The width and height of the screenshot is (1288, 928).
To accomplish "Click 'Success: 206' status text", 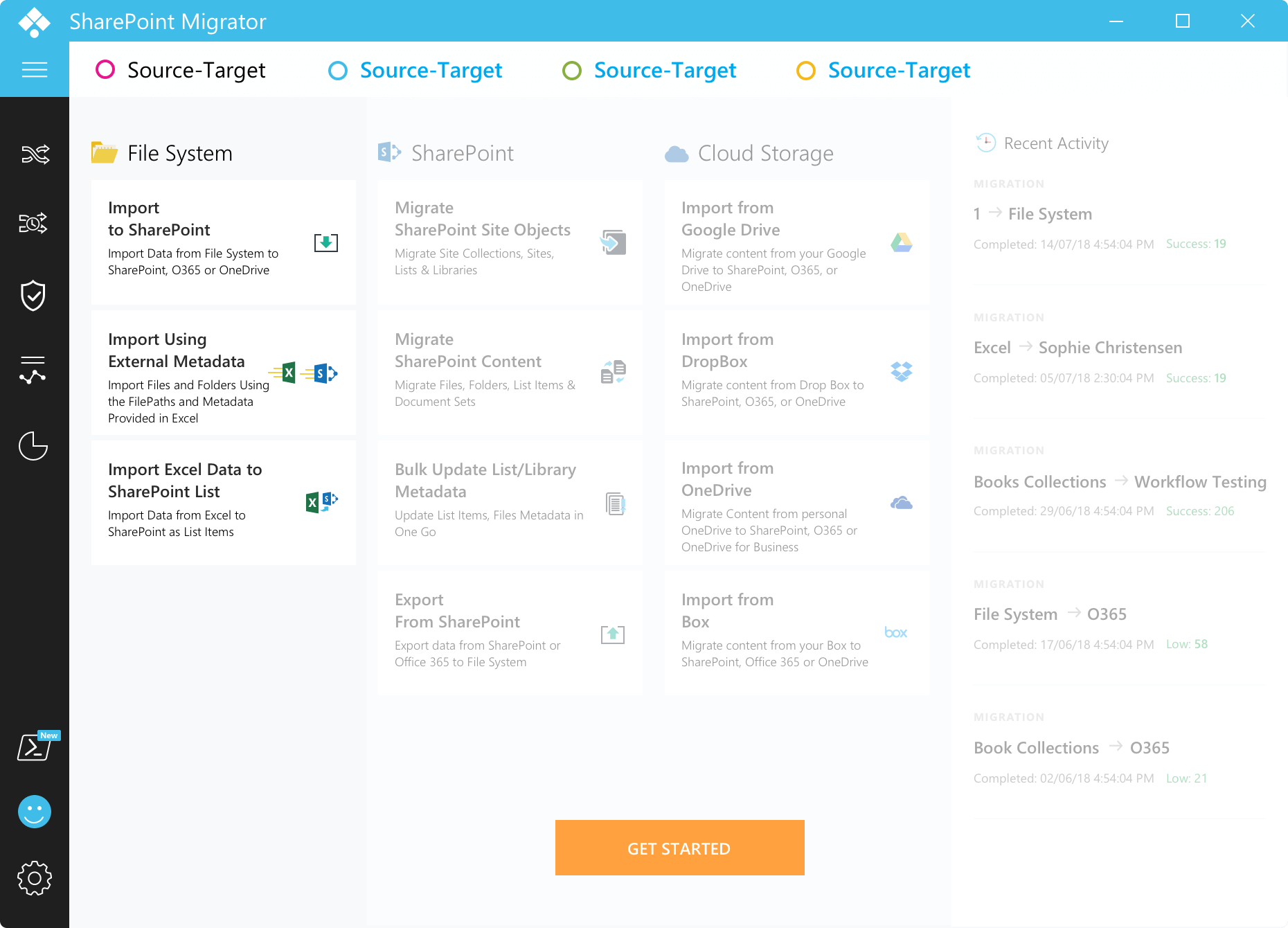I will click(x=1200, y=511).
